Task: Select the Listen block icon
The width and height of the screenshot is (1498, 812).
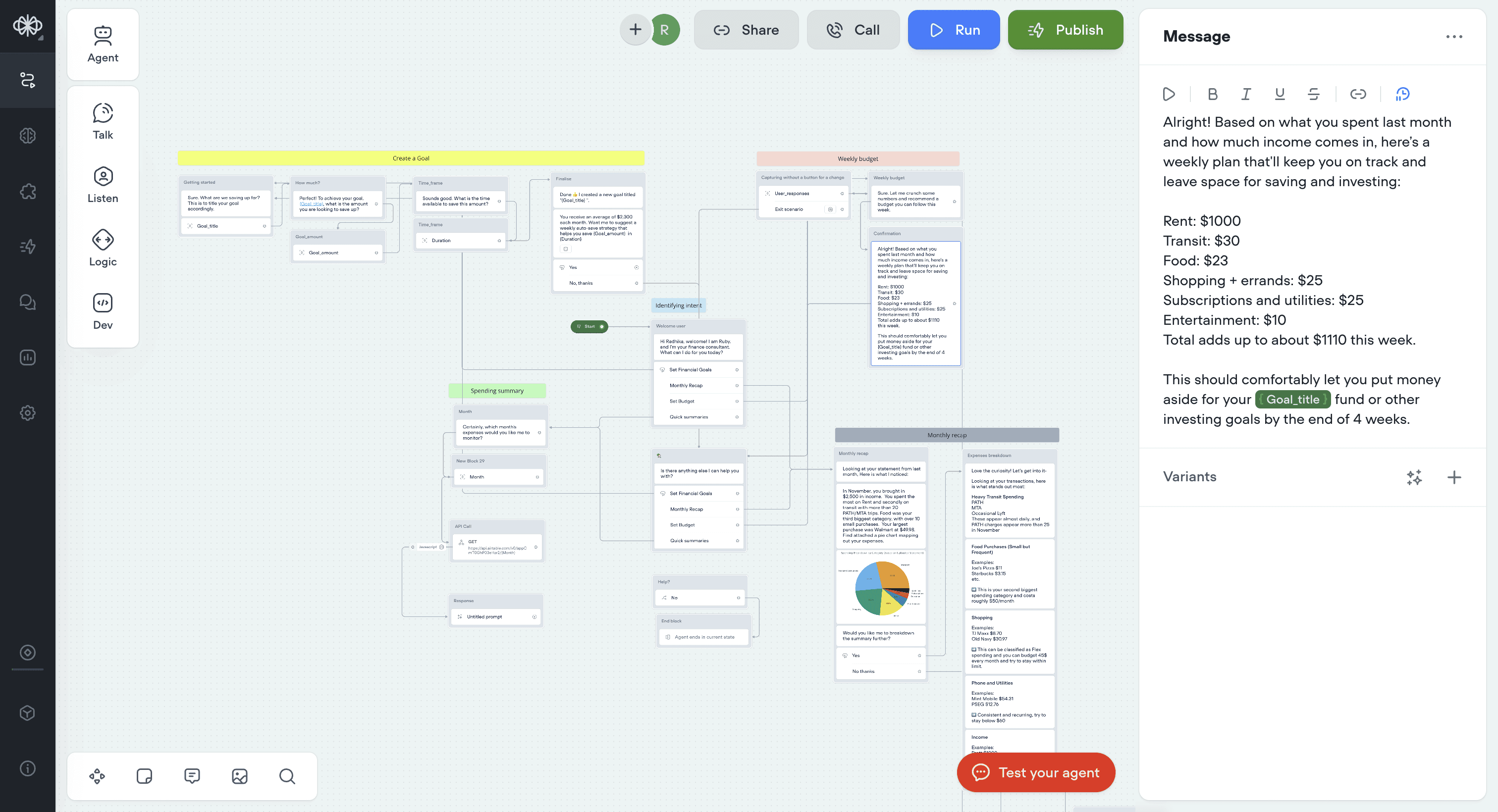Action: pos(103,184)
